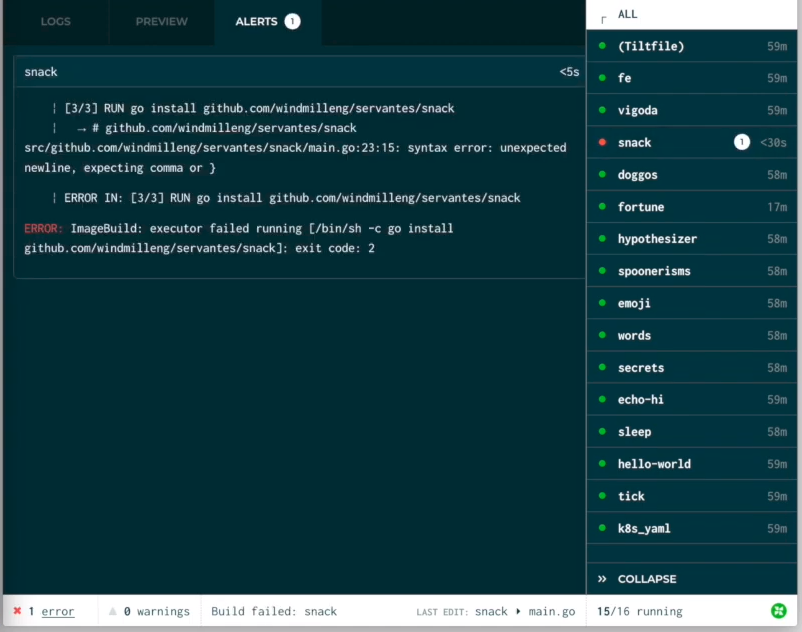Click the green status dot for sleep

603,431
